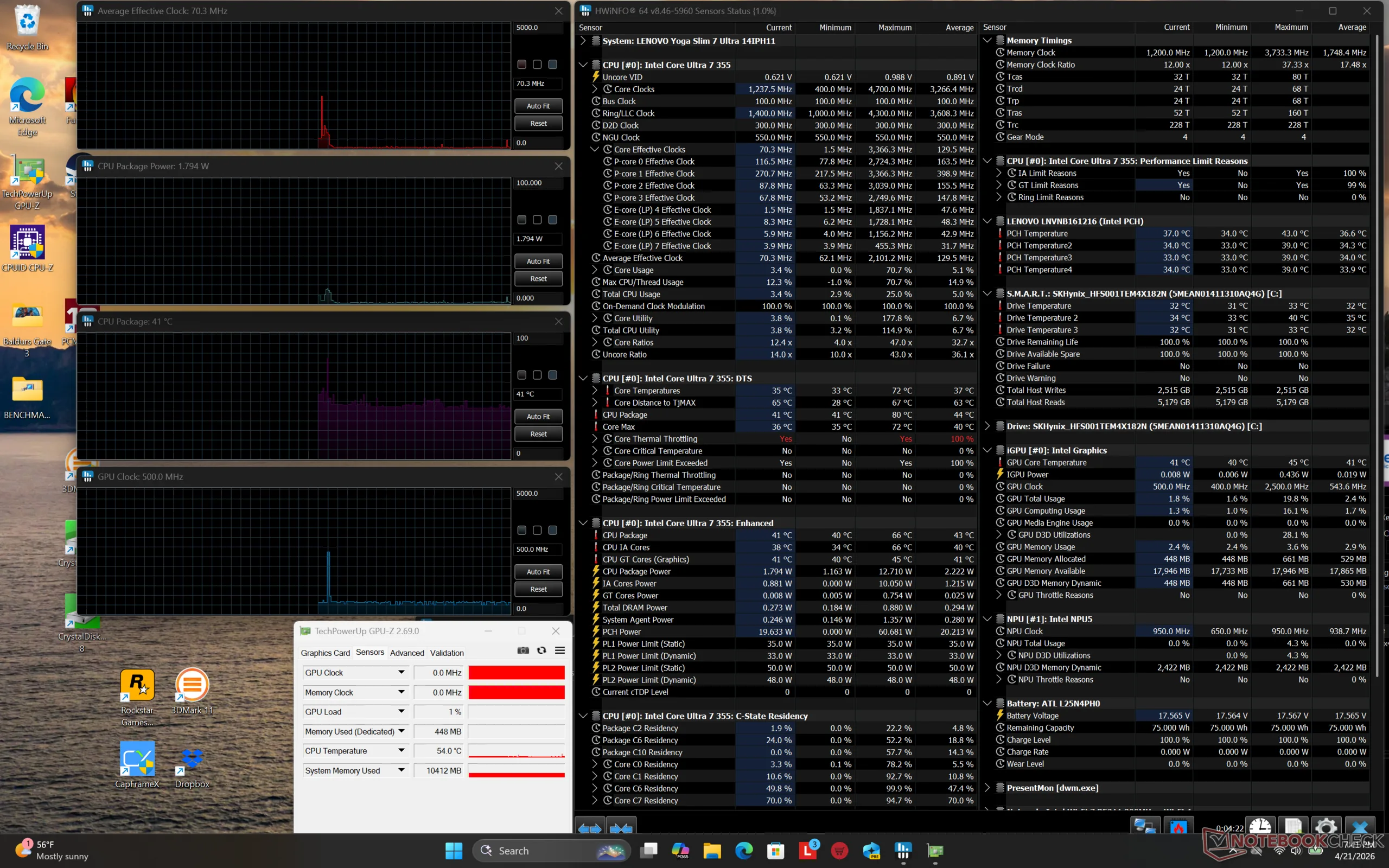Click Auto Fit in CPU Package temperature graph
Viewport: 1389px width, 868px height.
click(x=538, y=416)
